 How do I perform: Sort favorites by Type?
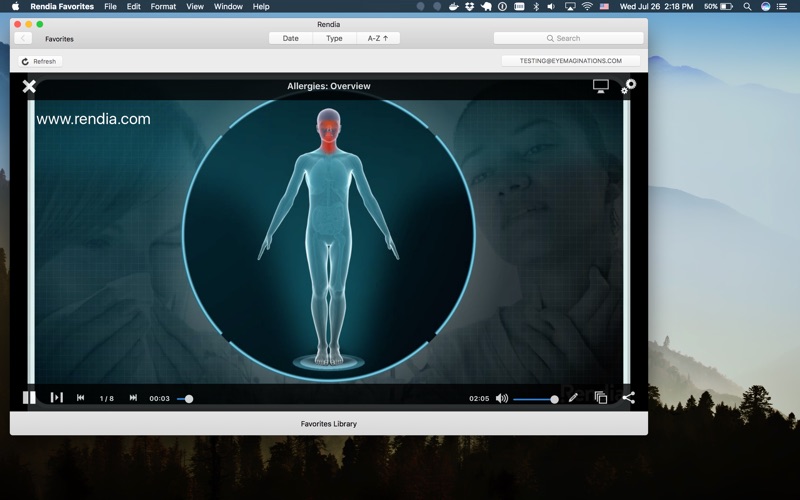click(334, 38)
